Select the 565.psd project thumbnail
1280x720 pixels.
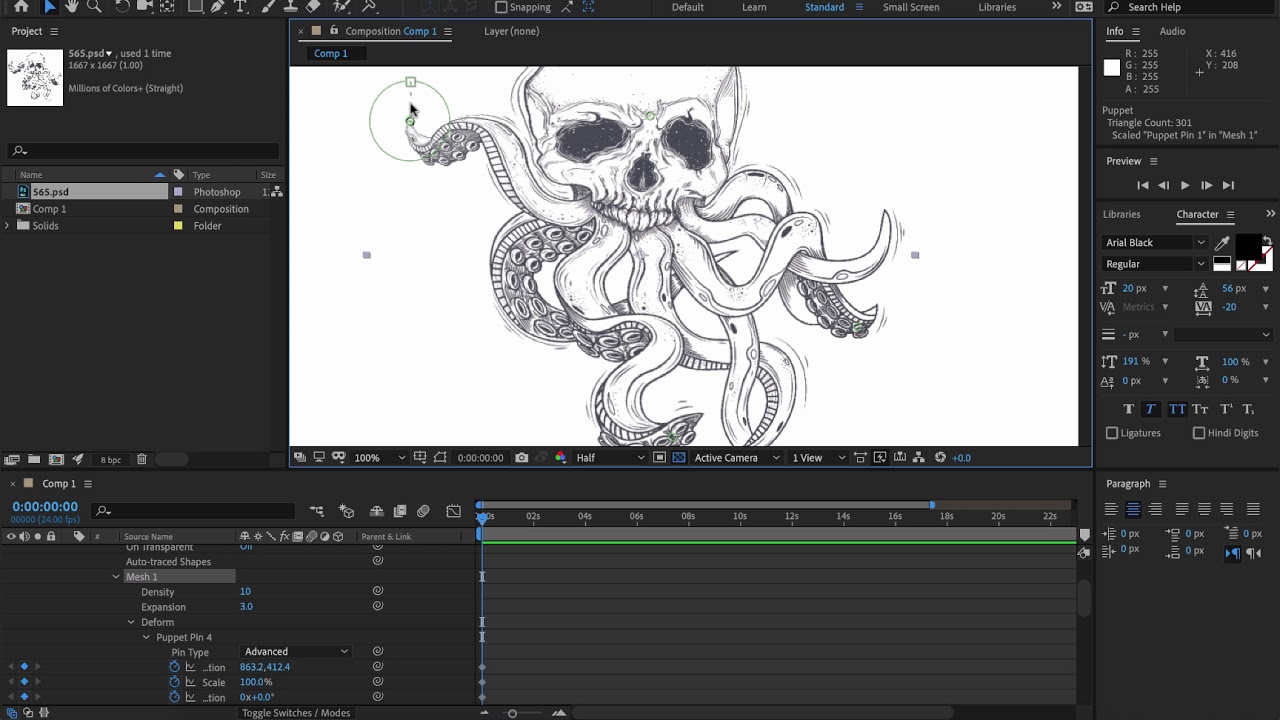click(x=35, y=77)
